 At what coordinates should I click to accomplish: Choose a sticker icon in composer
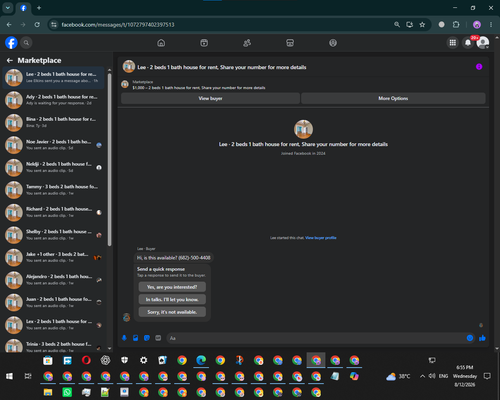[x=147, y=338]
